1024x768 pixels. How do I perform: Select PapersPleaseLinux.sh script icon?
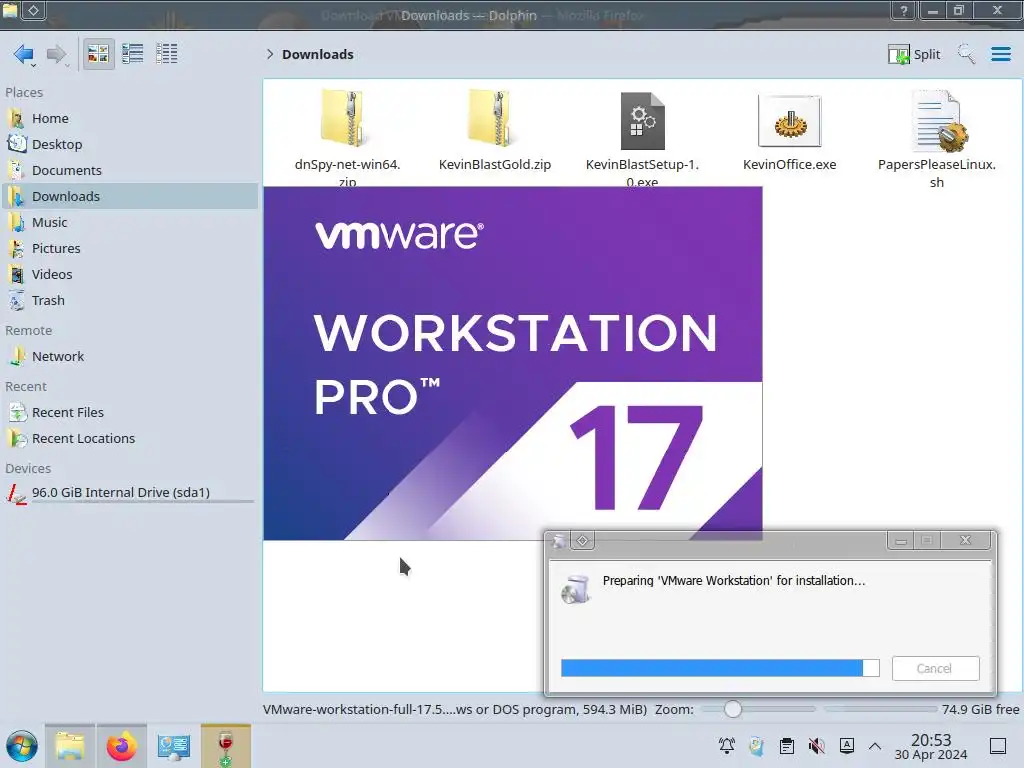(938, 121)
